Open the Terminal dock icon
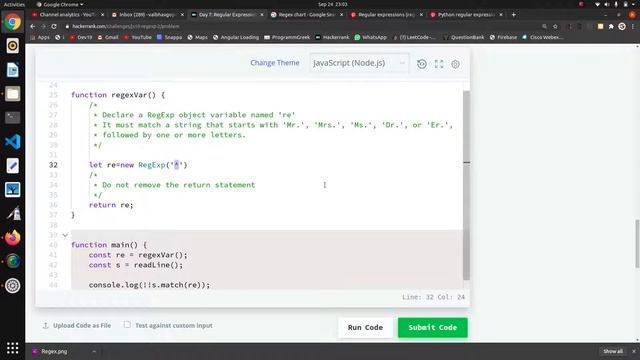 [x=13, y=118]
